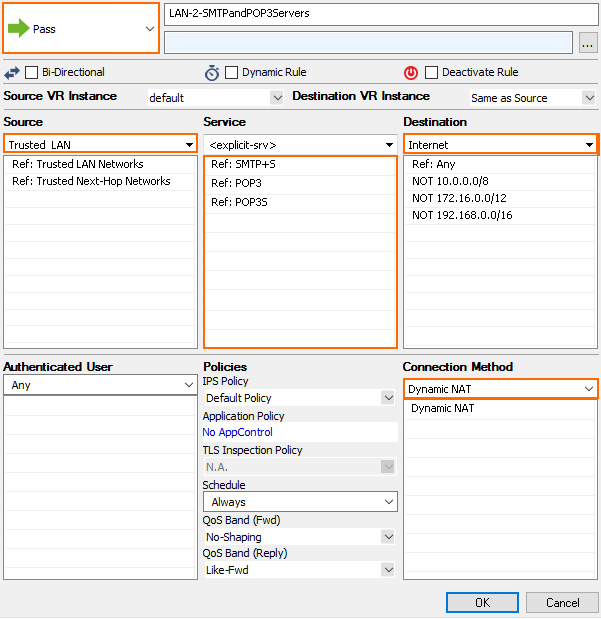The height and width of the screenshot is (619, 601).
Task: Click the ellipsis button beside description field
Action: coord(588,42)
